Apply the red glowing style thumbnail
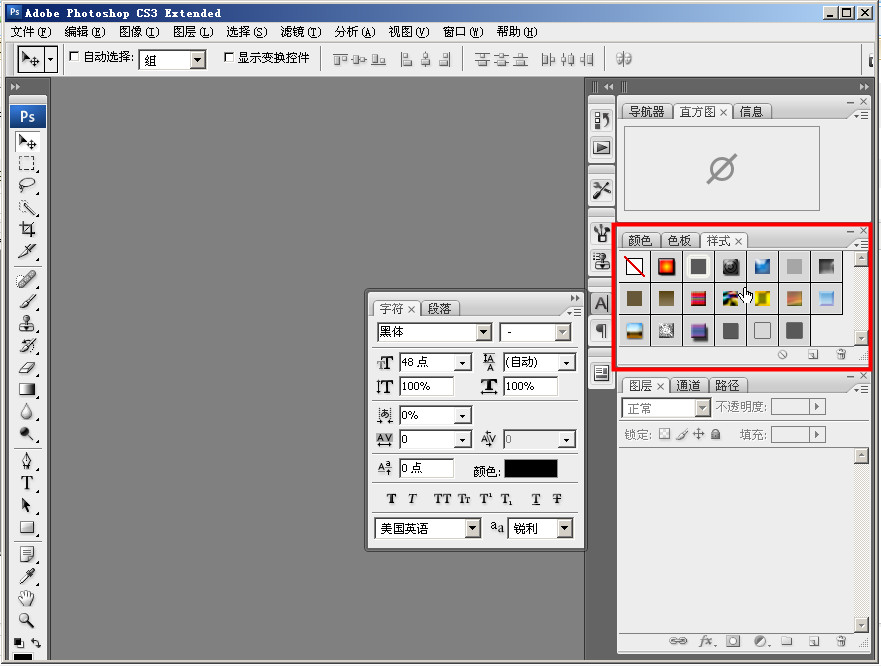This screenshot has width=881, height=666. pyautogui.click(x=666, y=267)
